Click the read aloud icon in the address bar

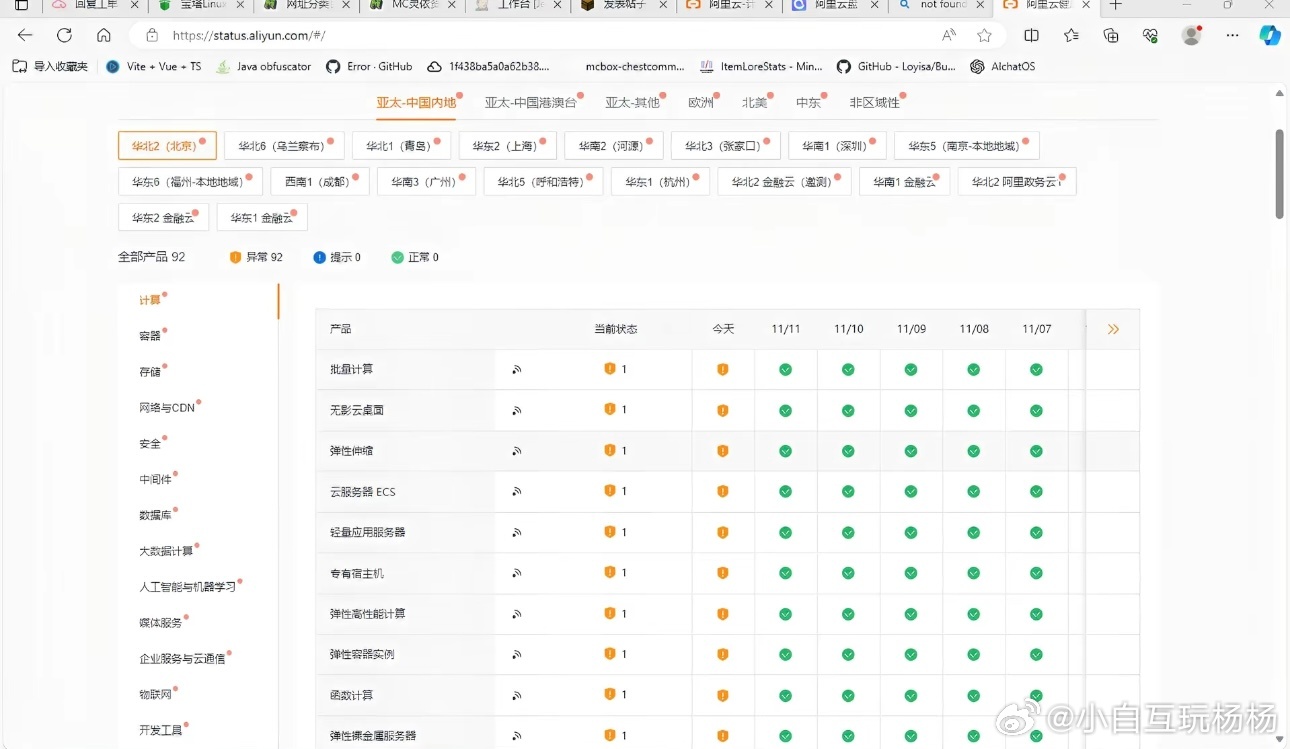point(949,35)
